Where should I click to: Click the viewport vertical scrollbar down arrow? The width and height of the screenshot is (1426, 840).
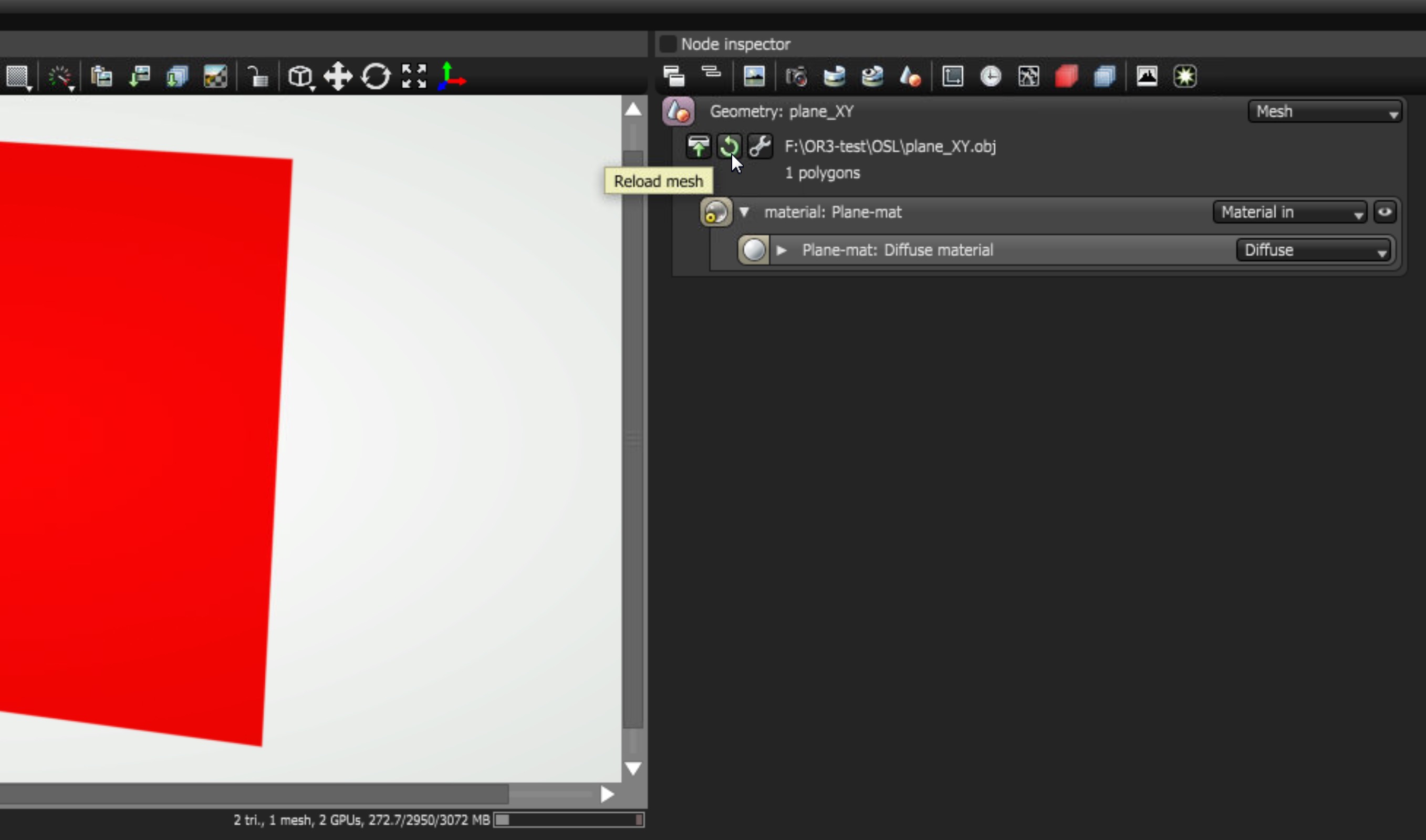(633, 768)
